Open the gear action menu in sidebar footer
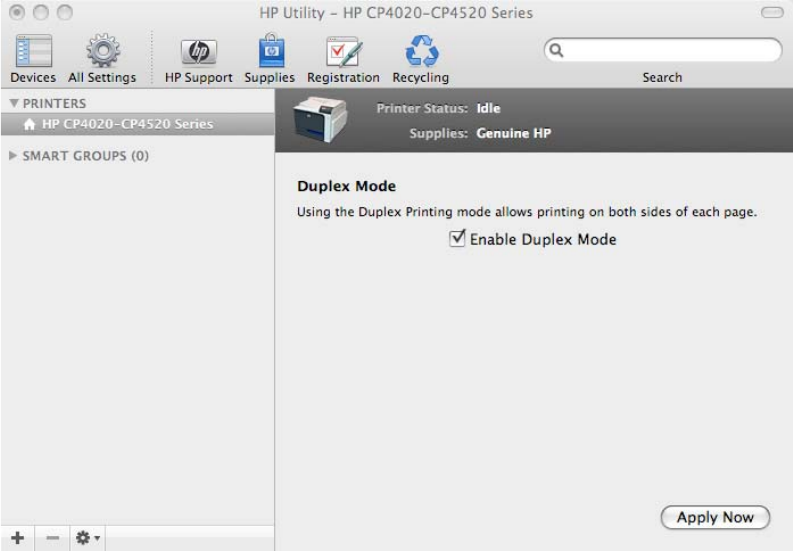 coord(87,537)
